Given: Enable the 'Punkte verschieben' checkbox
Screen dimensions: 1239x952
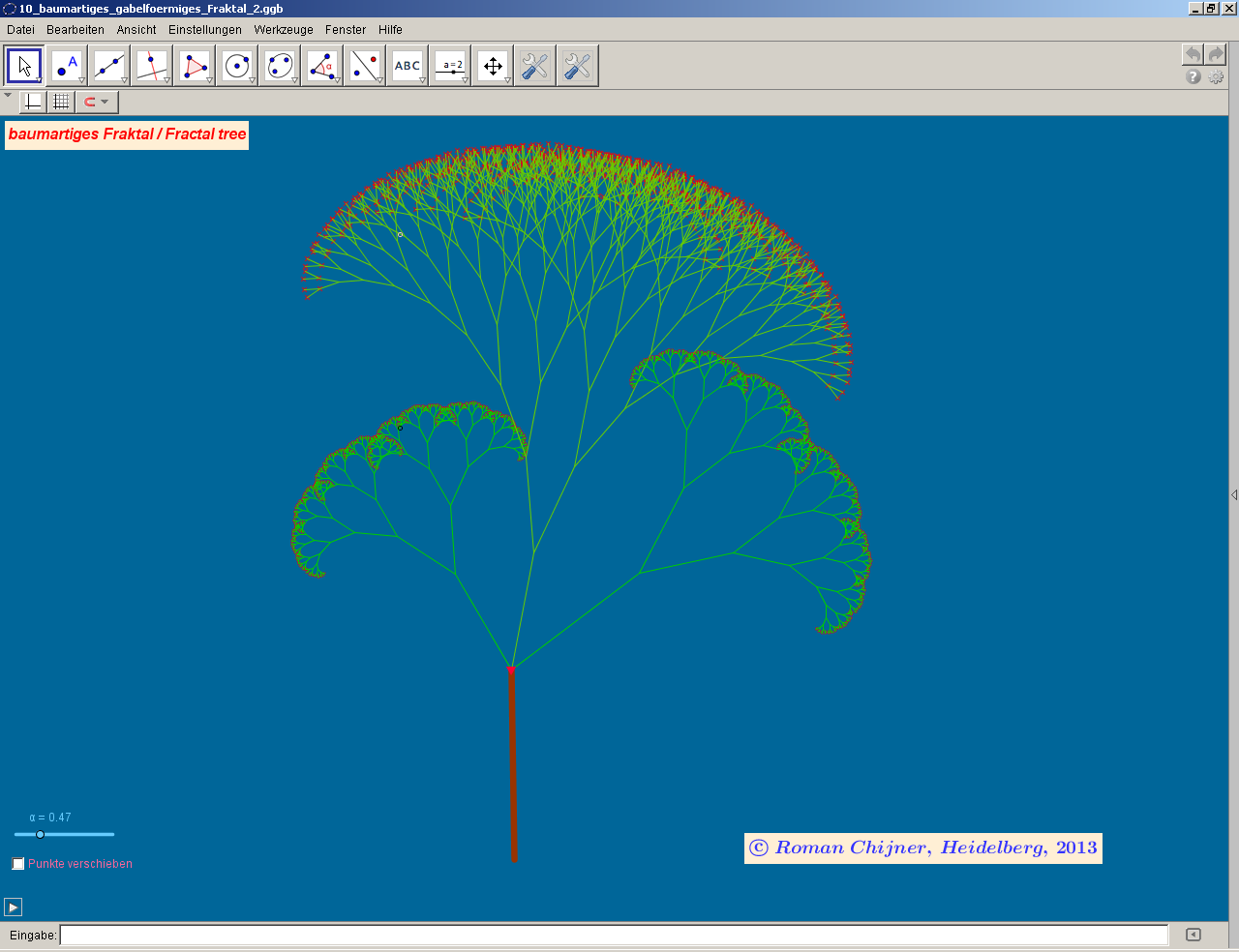Looking at the screenshot, I should click(x=18, y=864).
